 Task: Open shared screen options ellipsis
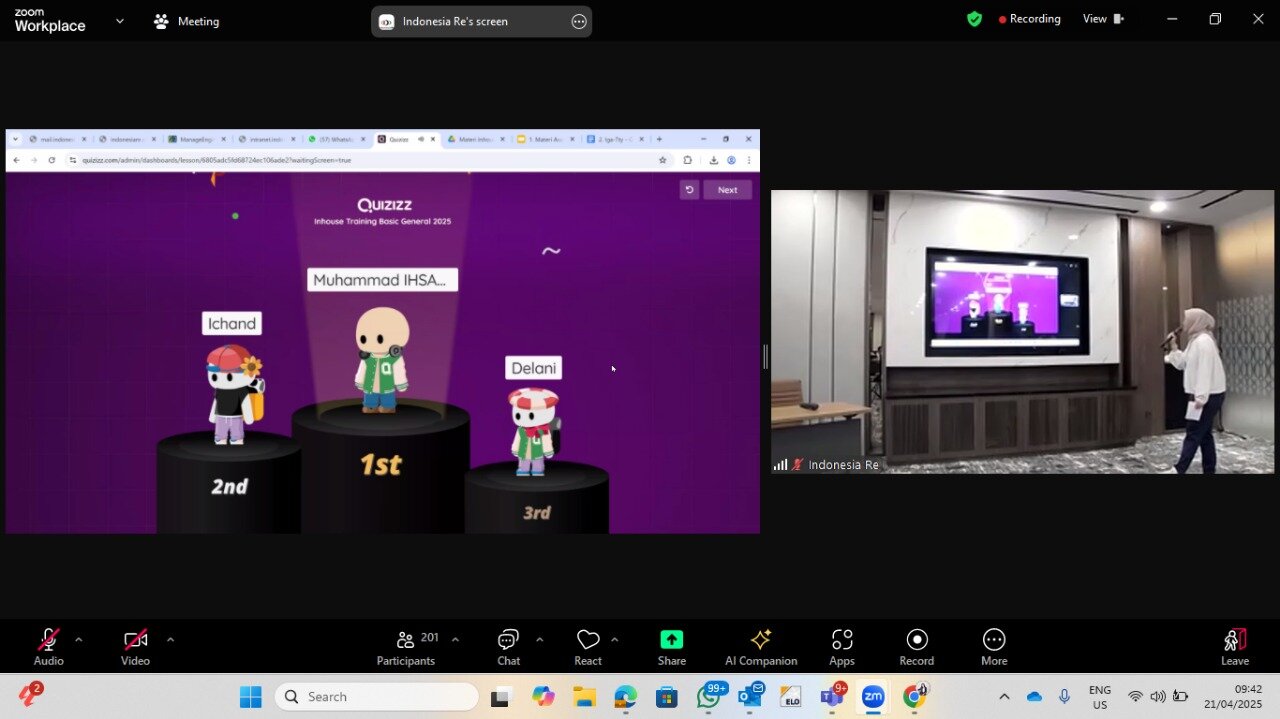point(579,22)
